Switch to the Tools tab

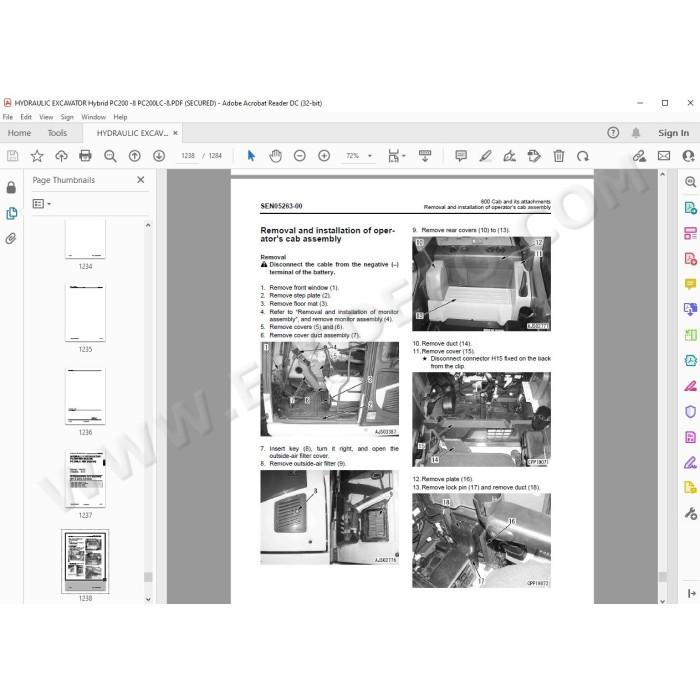coord(57,133)
